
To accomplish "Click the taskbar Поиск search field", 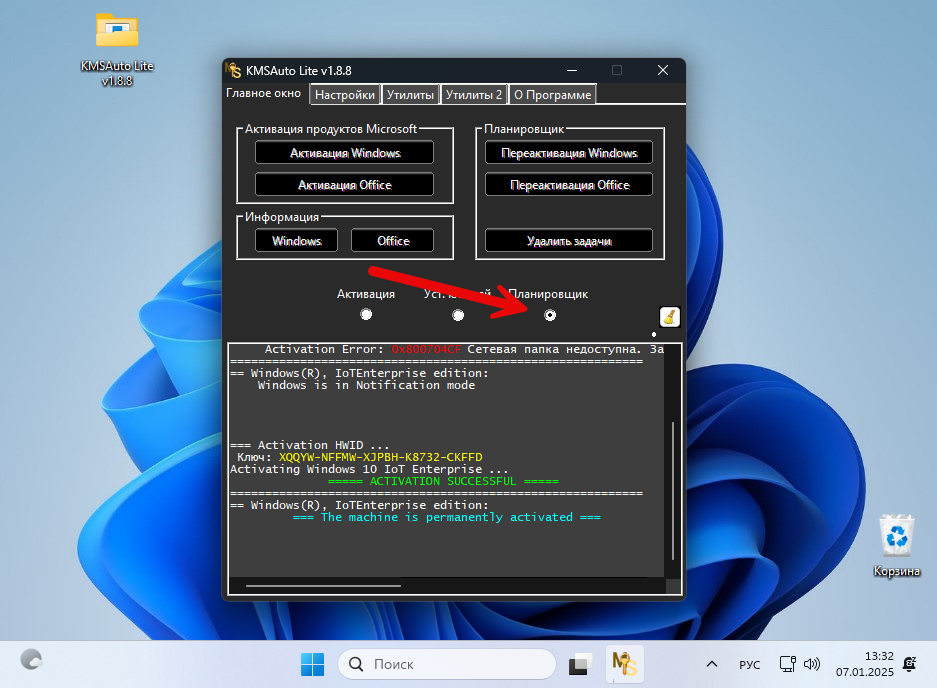I will [447, 664].
